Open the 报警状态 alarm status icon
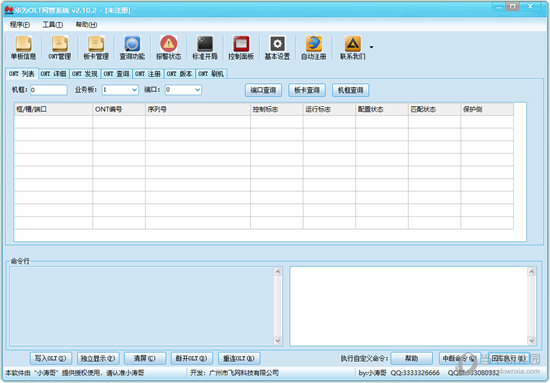This screenshot has height=383, width=550. tap(169, 48)
